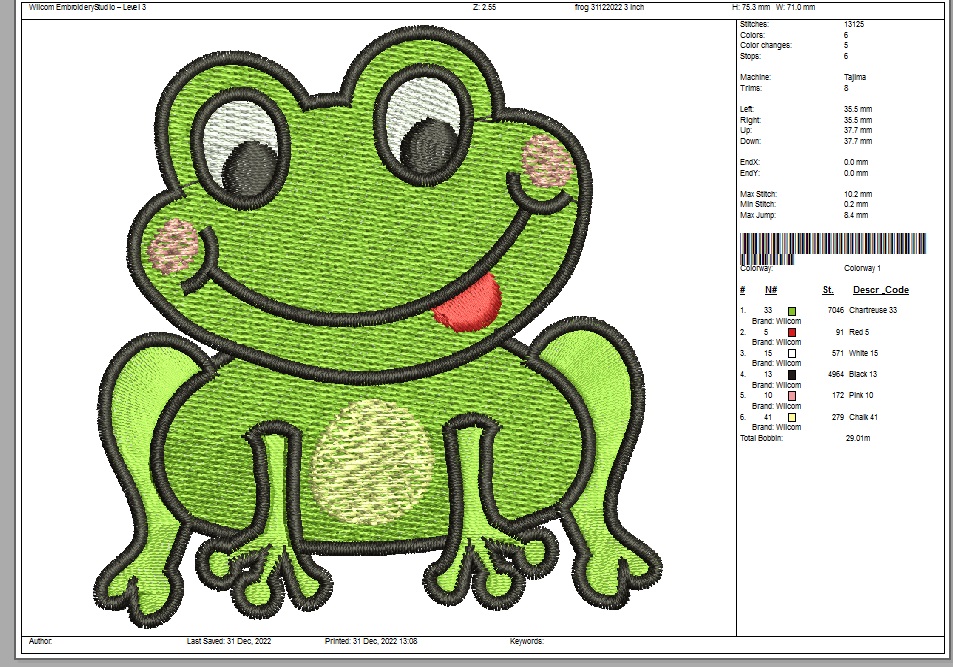This screenshot has width=953, height=667.
Task: Click the 'Author:' footer label
Action: (40, 641)
